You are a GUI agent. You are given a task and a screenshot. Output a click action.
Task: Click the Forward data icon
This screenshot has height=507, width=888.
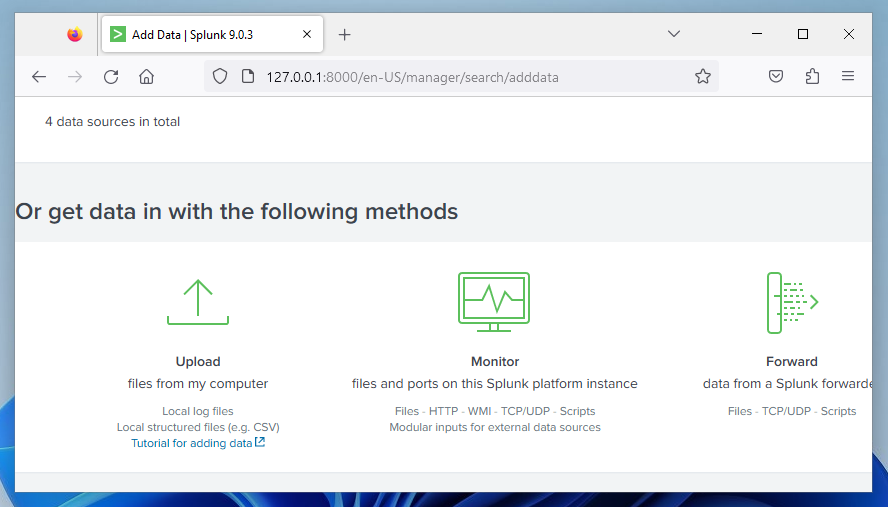pos(792,303)
